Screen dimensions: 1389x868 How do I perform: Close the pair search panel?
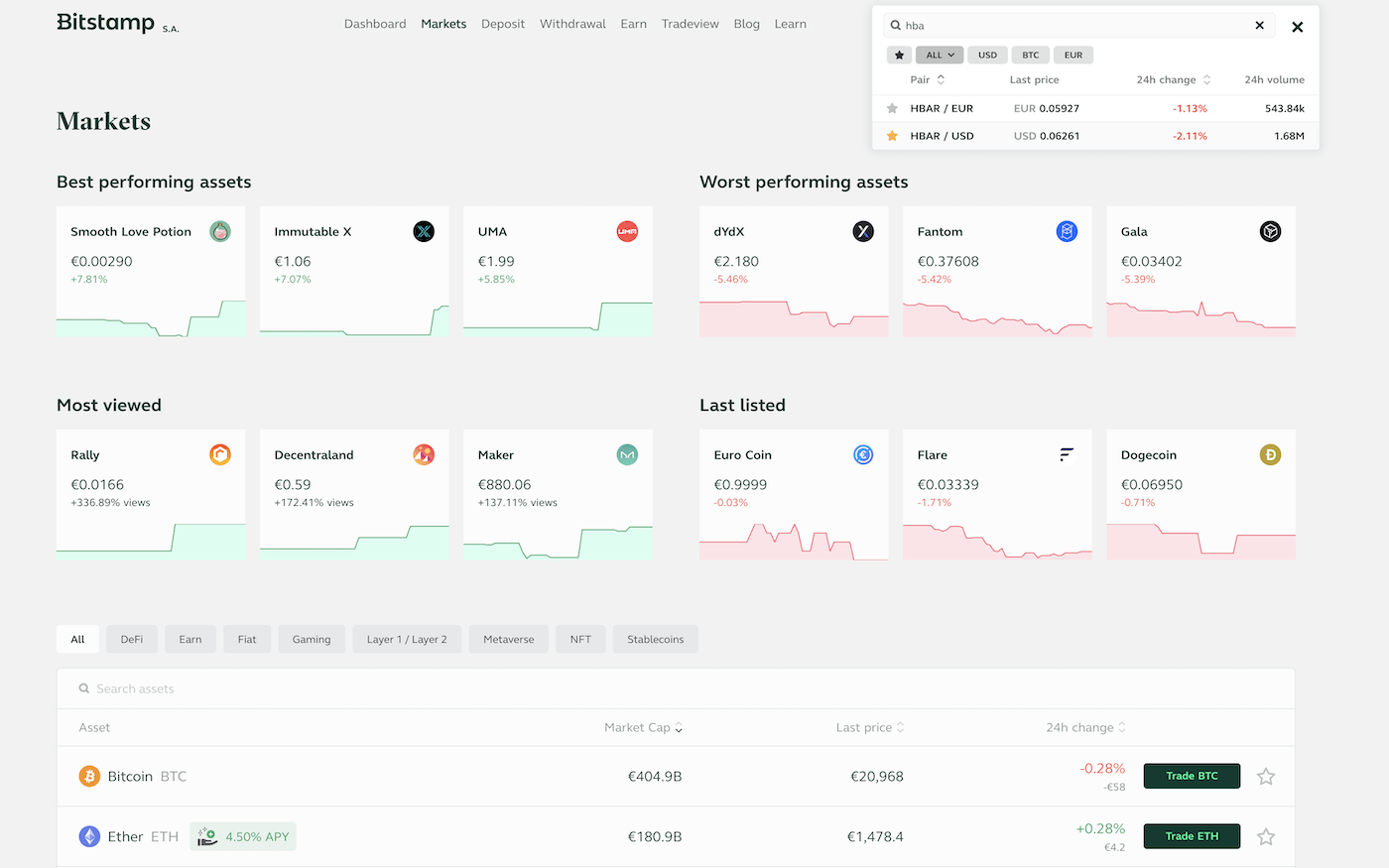[x=1297, y=27]
